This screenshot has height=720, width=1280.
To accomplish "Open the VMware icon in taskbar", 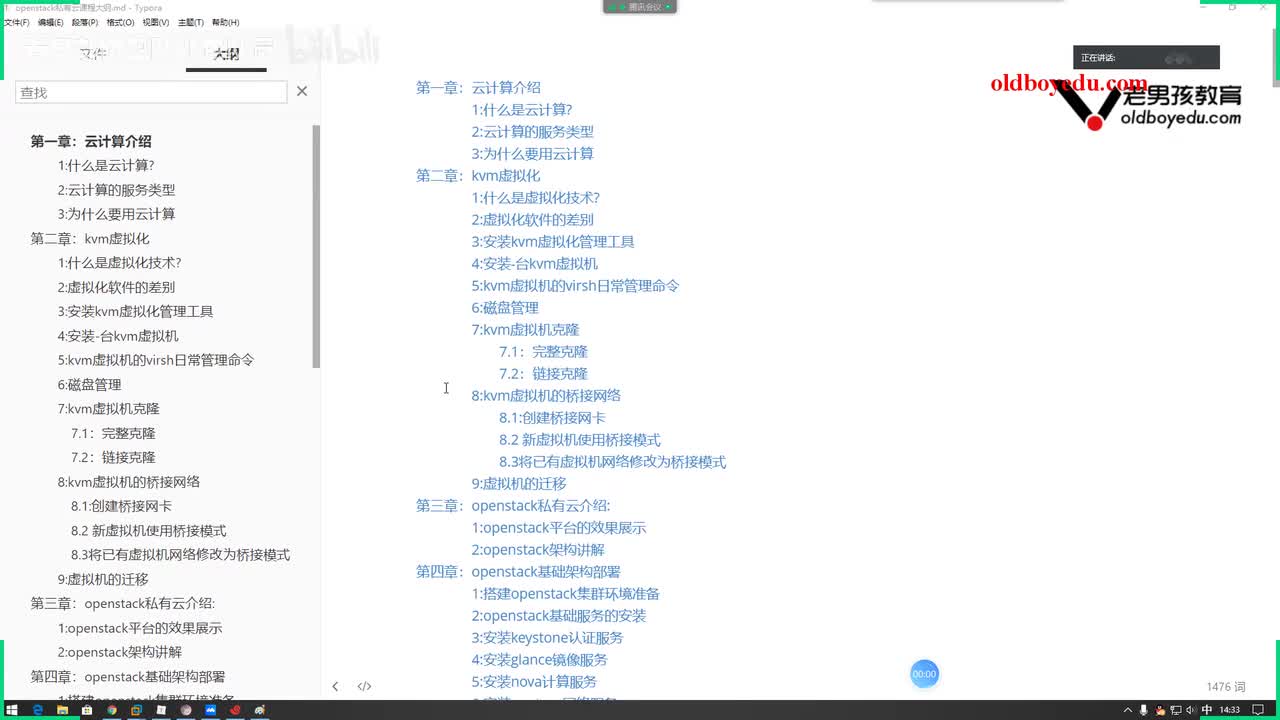I will click(x=136, y=710).
